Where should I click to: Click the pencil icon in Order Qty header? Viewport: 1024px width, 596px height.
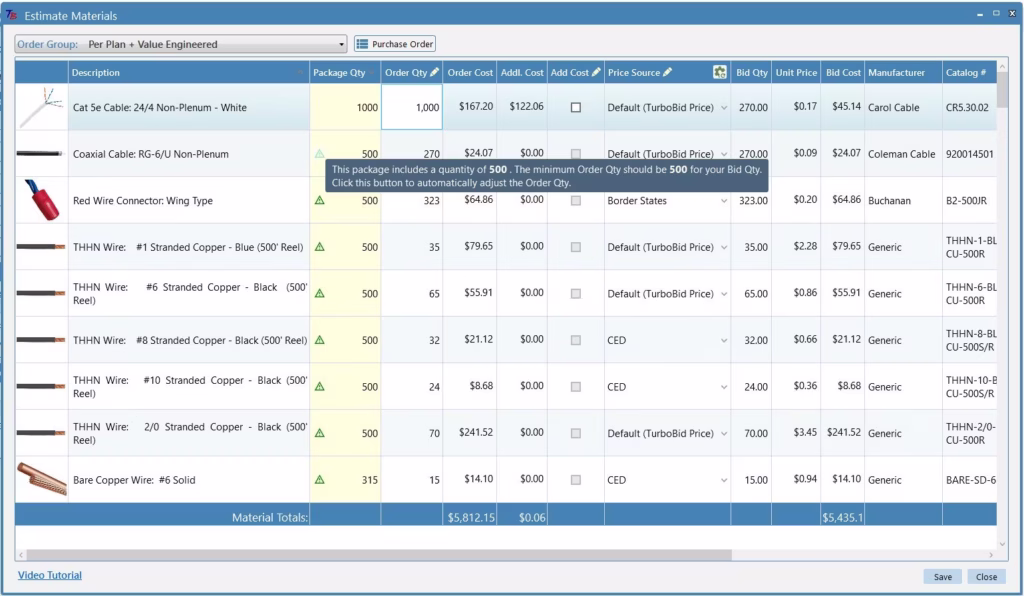click(x=434, y=72)
